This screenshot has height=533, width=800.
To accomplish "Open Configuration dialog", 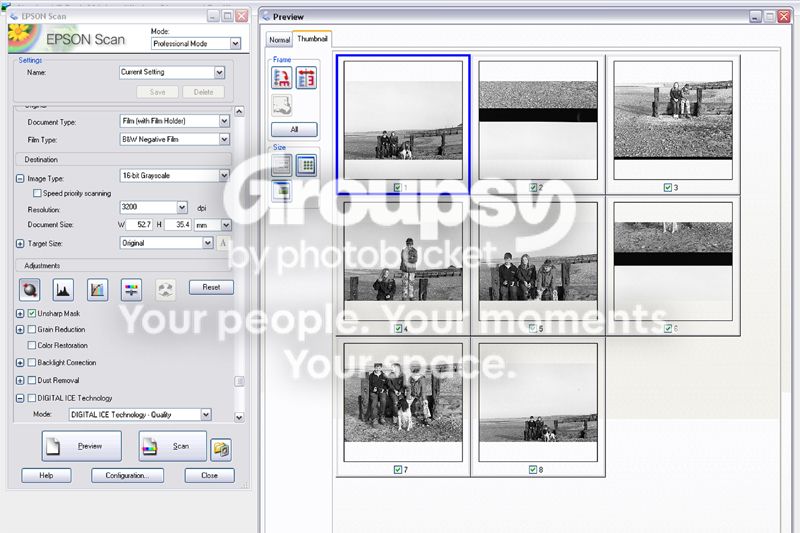I will (x=128, y=475).
